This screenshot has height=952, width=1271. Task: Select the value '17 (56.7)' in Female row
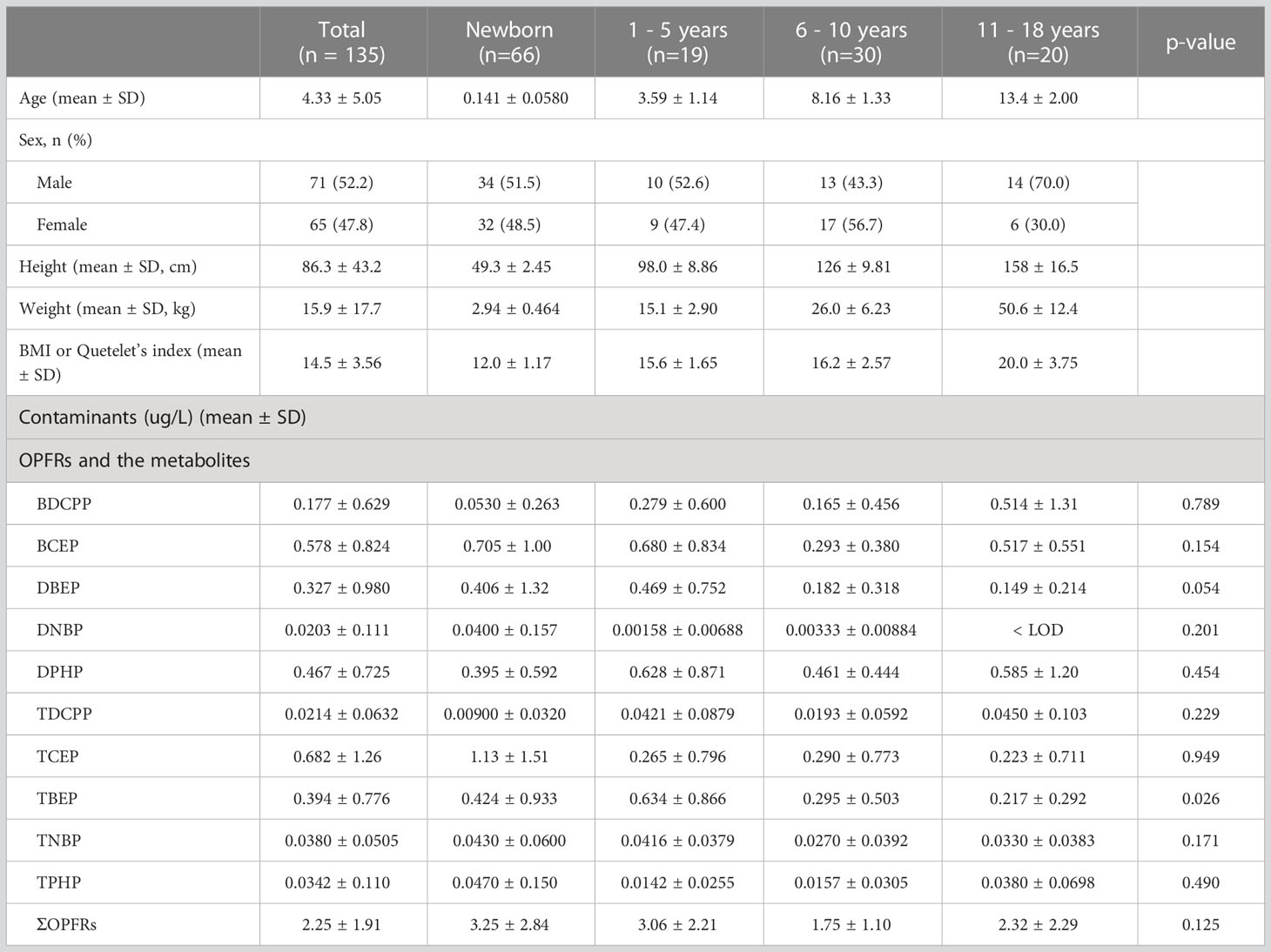pos(851,225)
